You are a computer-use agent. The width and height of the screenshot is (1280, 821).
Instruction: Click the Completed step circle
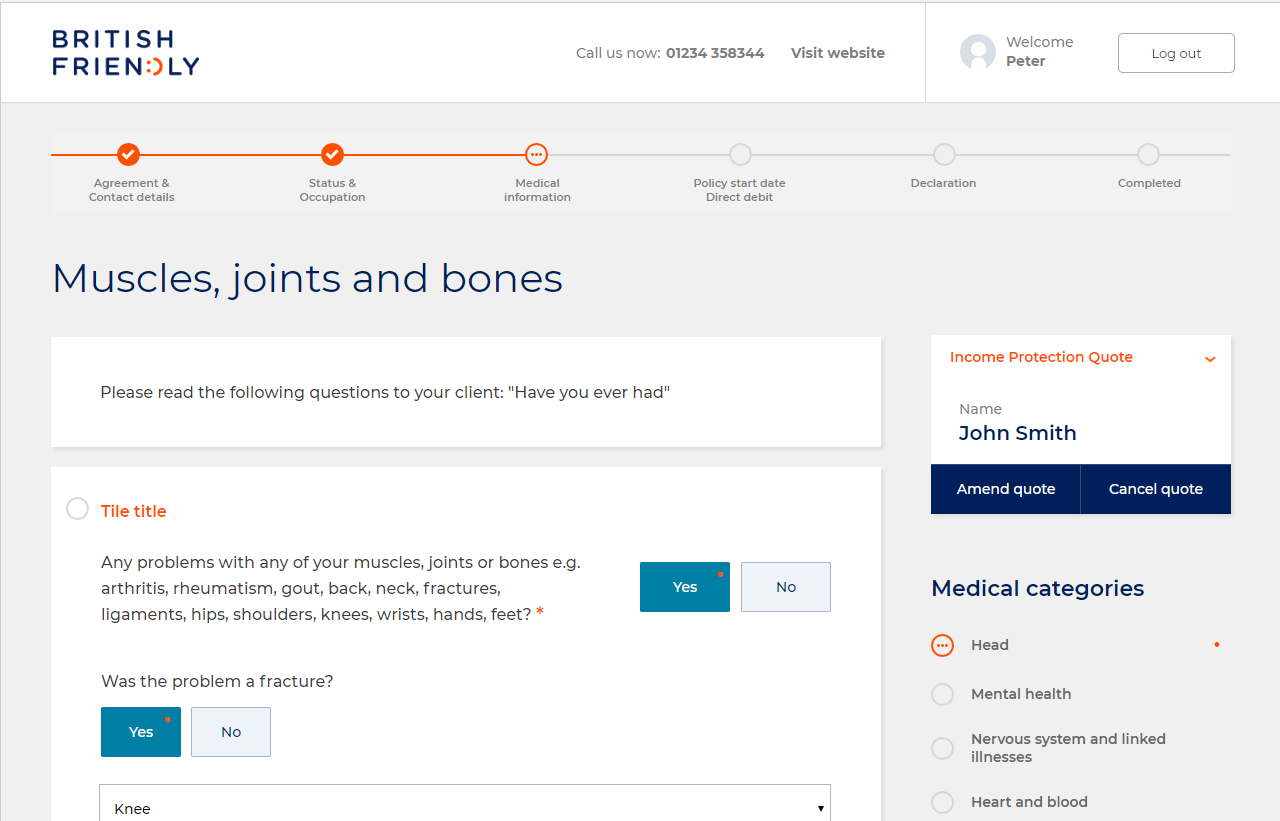pyautogui.click(x=1148, y=155)
